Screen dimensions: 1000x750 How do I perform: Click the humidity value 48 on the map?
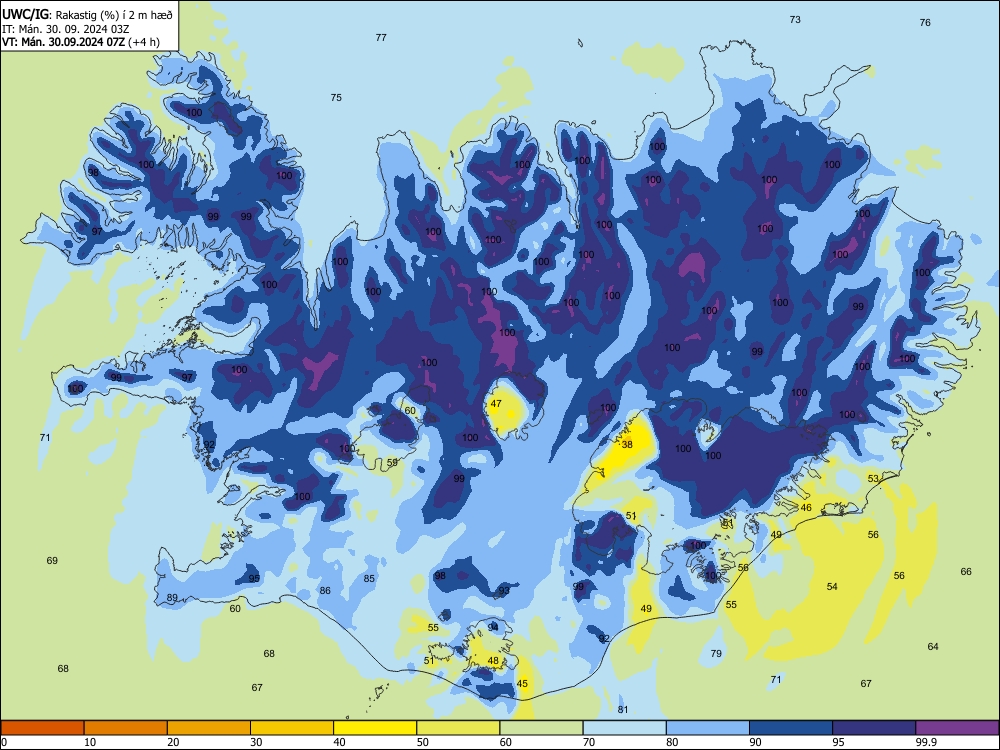pyautogui.click(x=493, y=661)
